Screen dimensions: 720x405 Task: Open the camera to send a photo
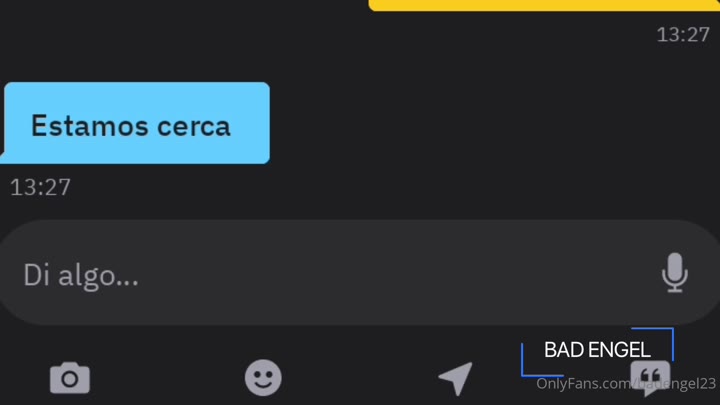70,378
